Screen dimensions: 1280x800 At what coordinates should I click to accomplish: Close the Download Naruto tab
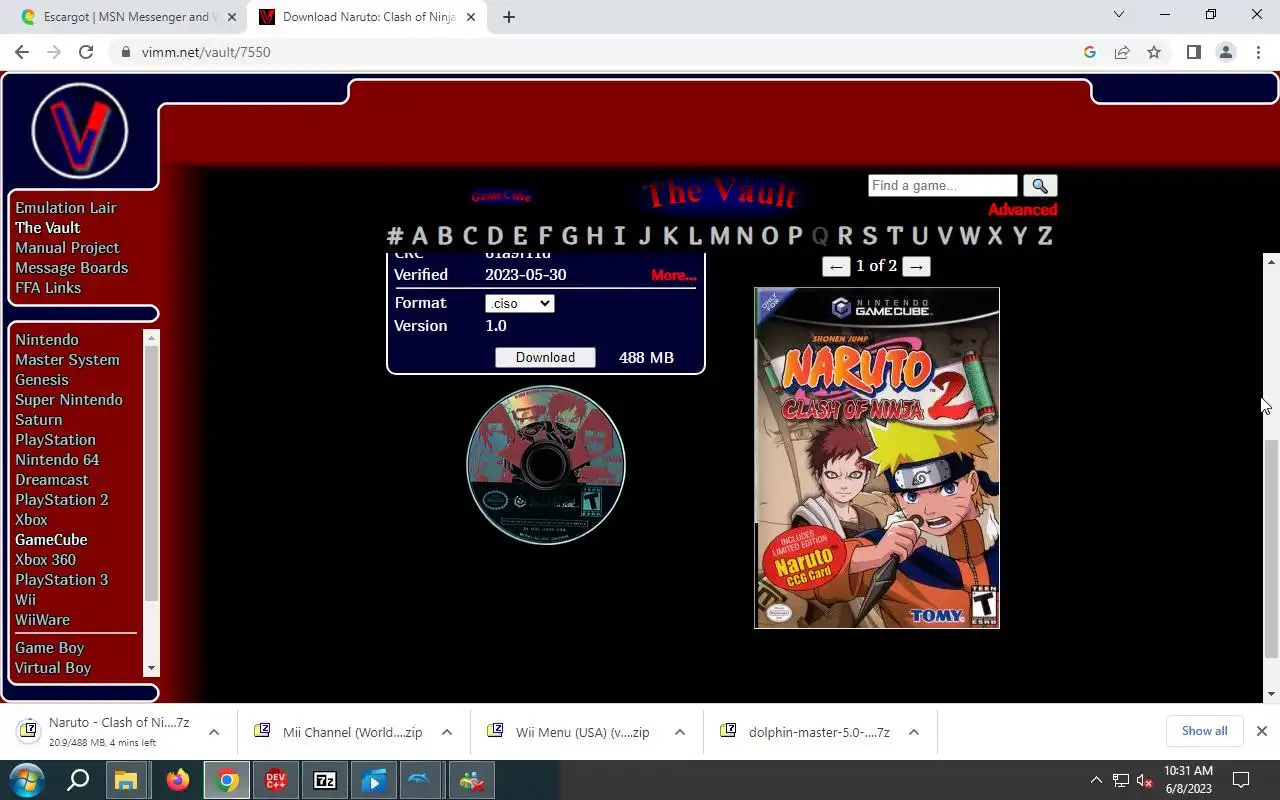click(x=472, y=17)
